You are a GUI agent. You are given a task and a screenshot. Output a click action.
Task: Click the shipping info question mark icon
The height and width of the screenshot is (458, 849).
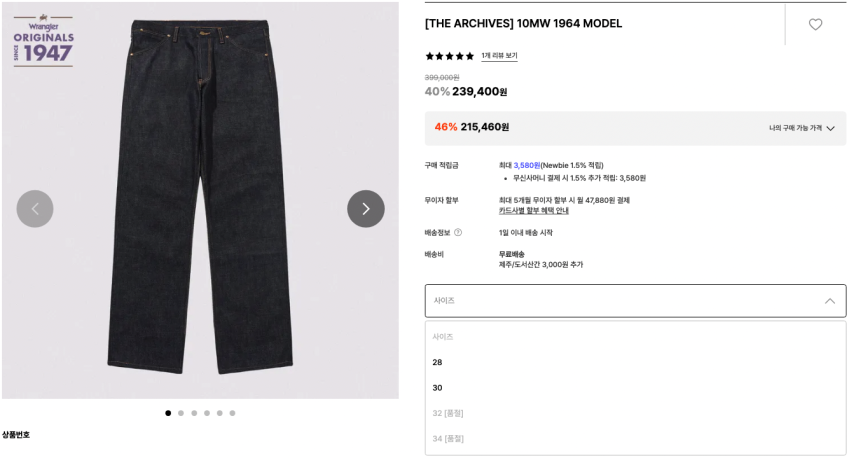pyautogui.click(x=458, y=232)
